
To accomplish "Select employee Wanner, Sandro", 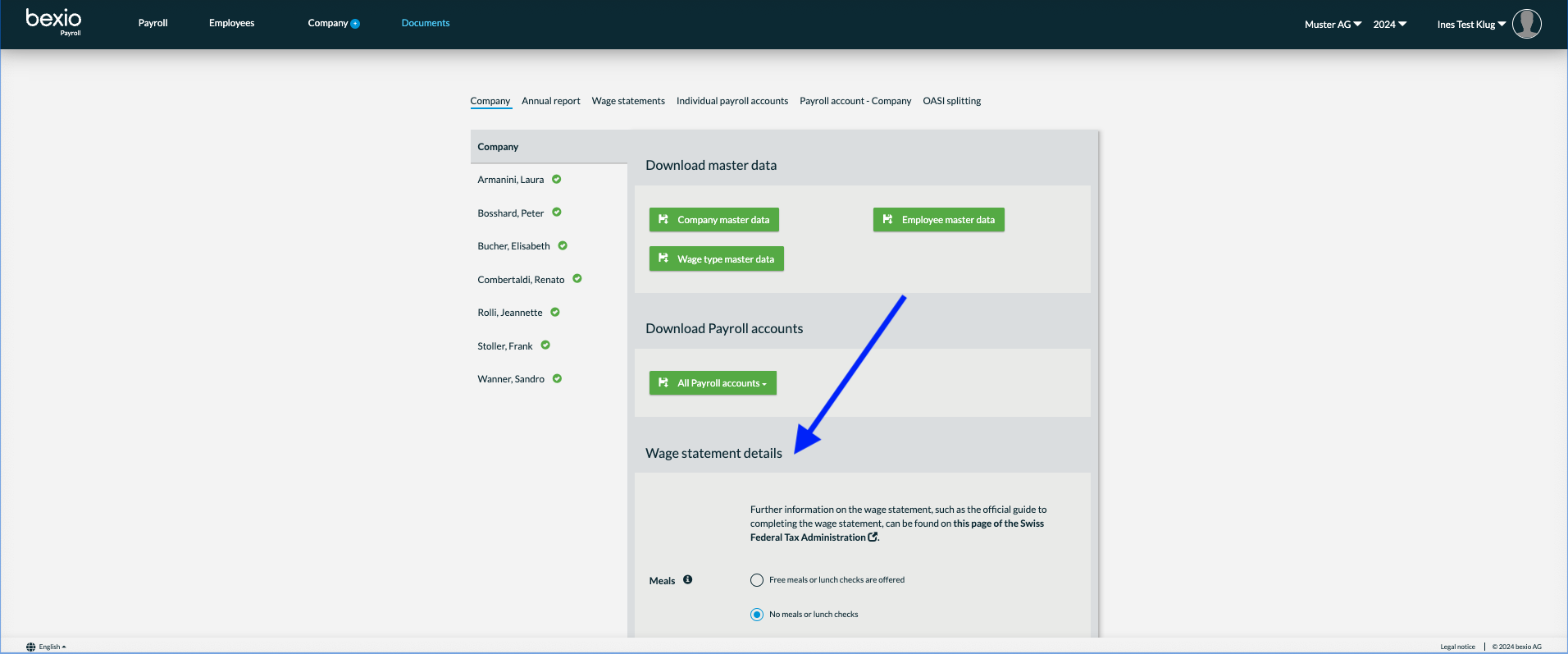I will [x=511, y=379].
